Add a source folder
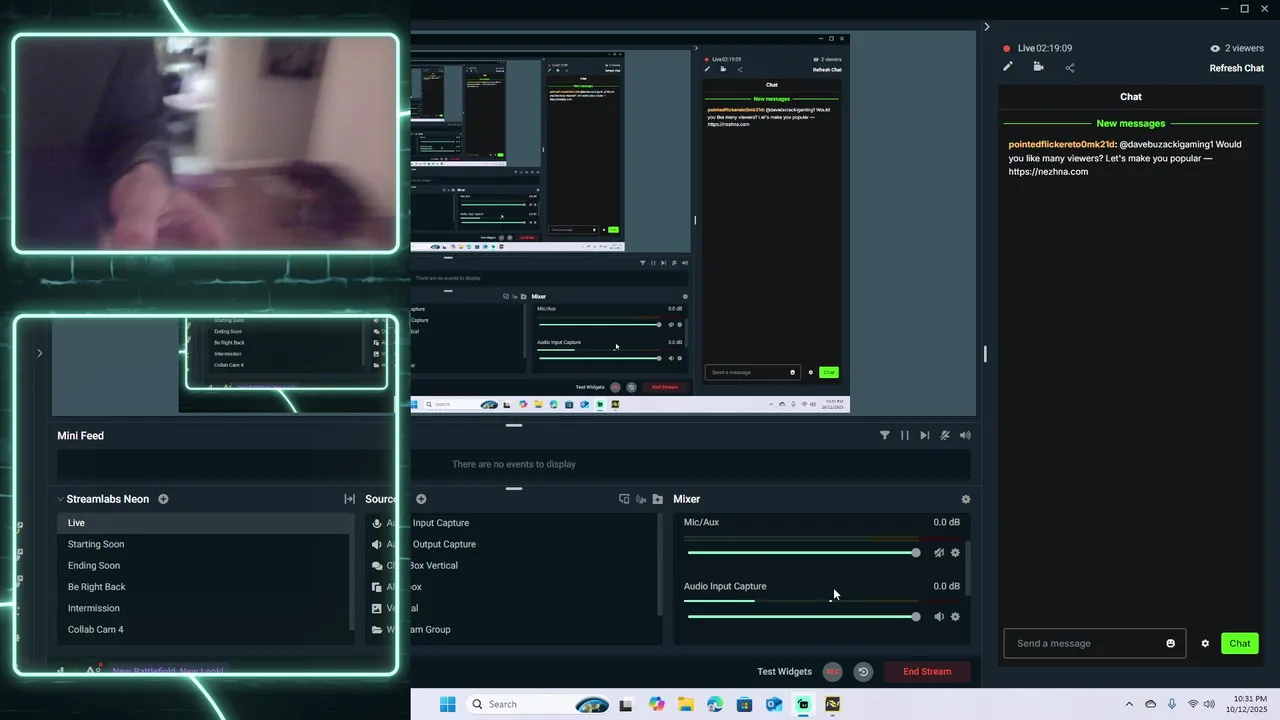This screenshot has height=720, width=1280. tap(657, 499)
